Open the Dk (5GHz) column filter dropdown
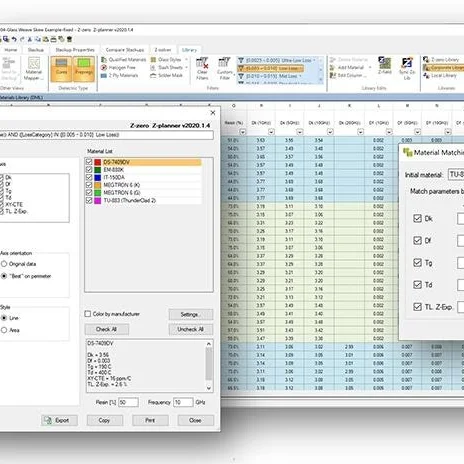The image size is (464, 464). [x=300, y=132]
